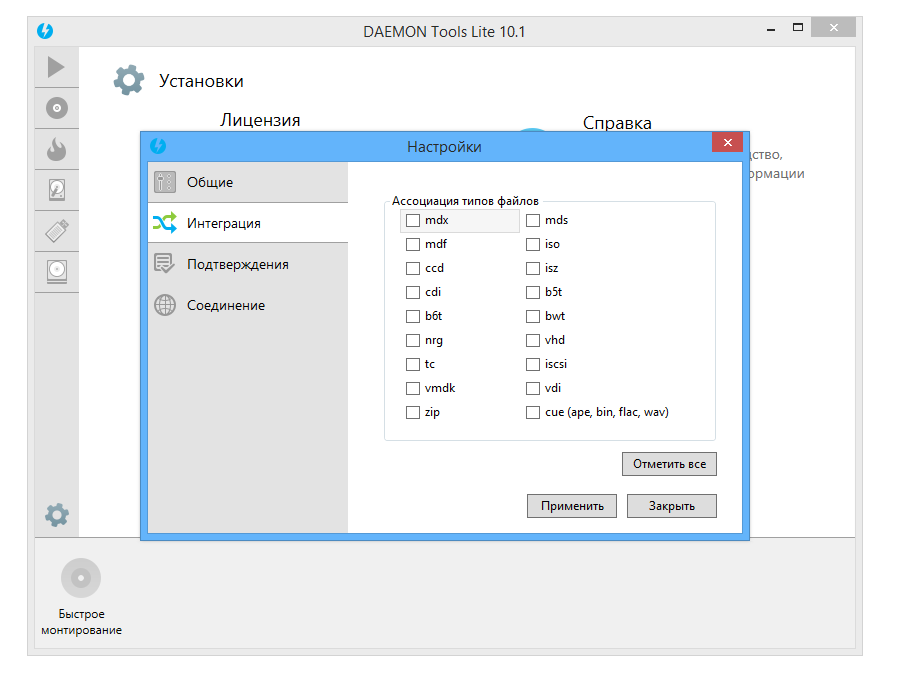Click the Общие sliders icon
The width and height of the screenshot is (898, 688).
click(x=165, y=182)
